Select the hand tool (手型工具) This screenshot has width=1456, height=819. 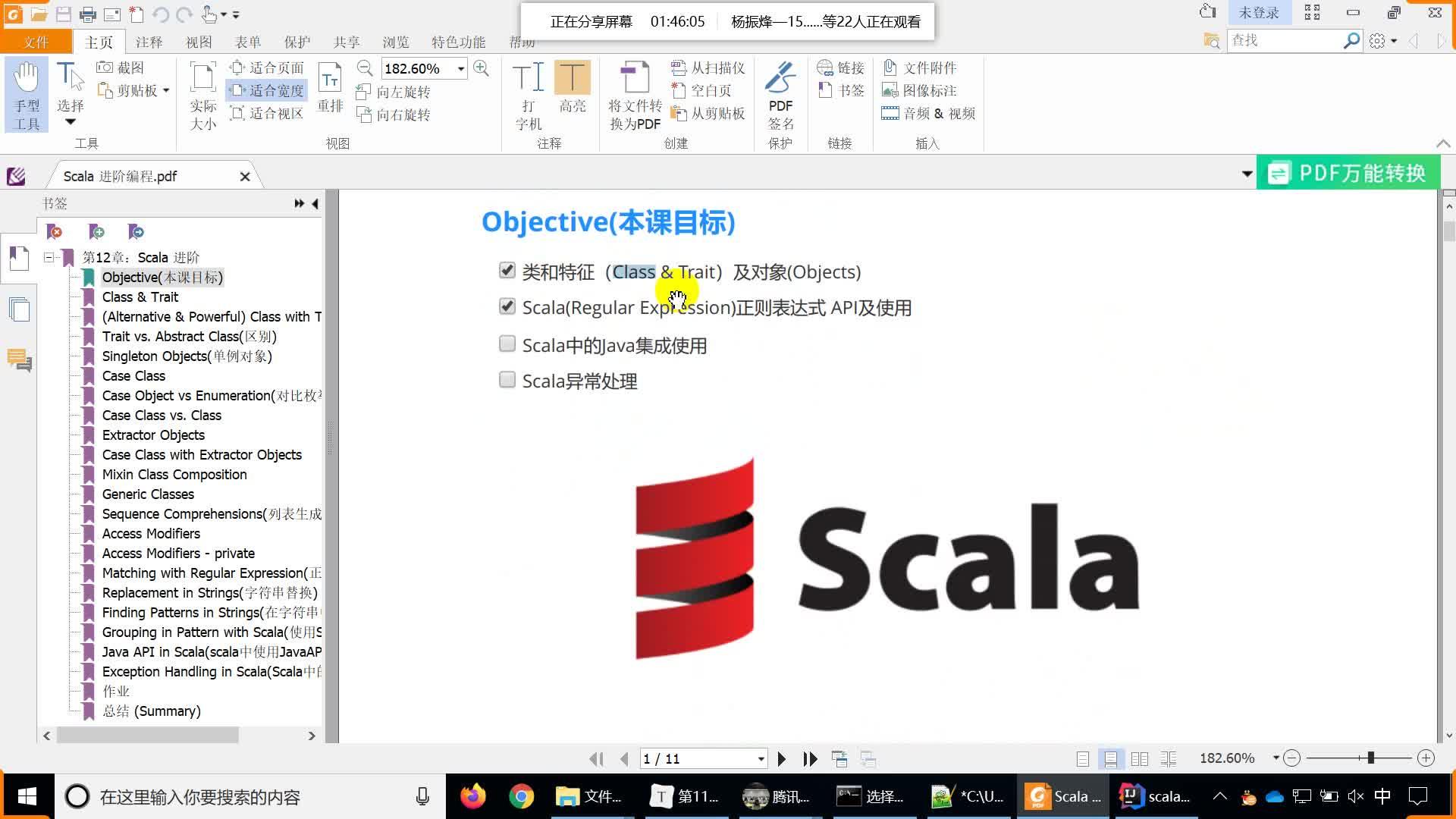click(x=26, y=93)
